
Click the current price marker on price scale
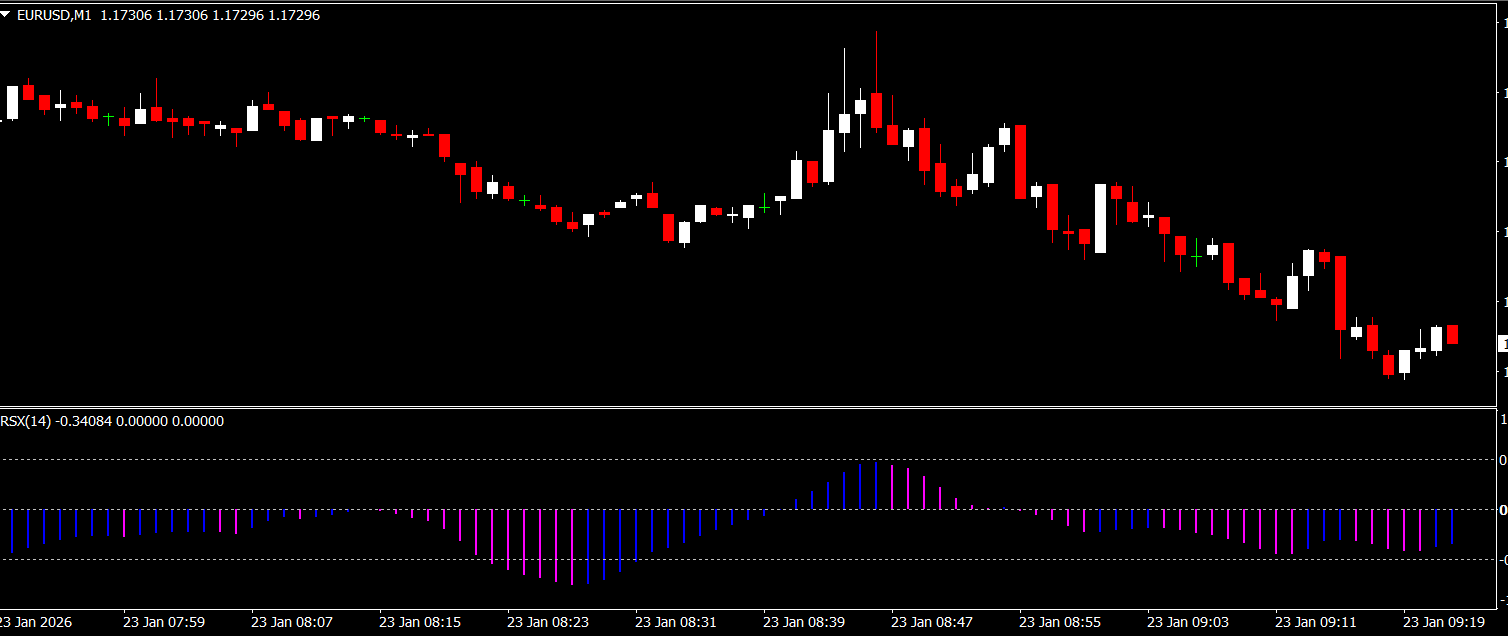point(1502,344)
